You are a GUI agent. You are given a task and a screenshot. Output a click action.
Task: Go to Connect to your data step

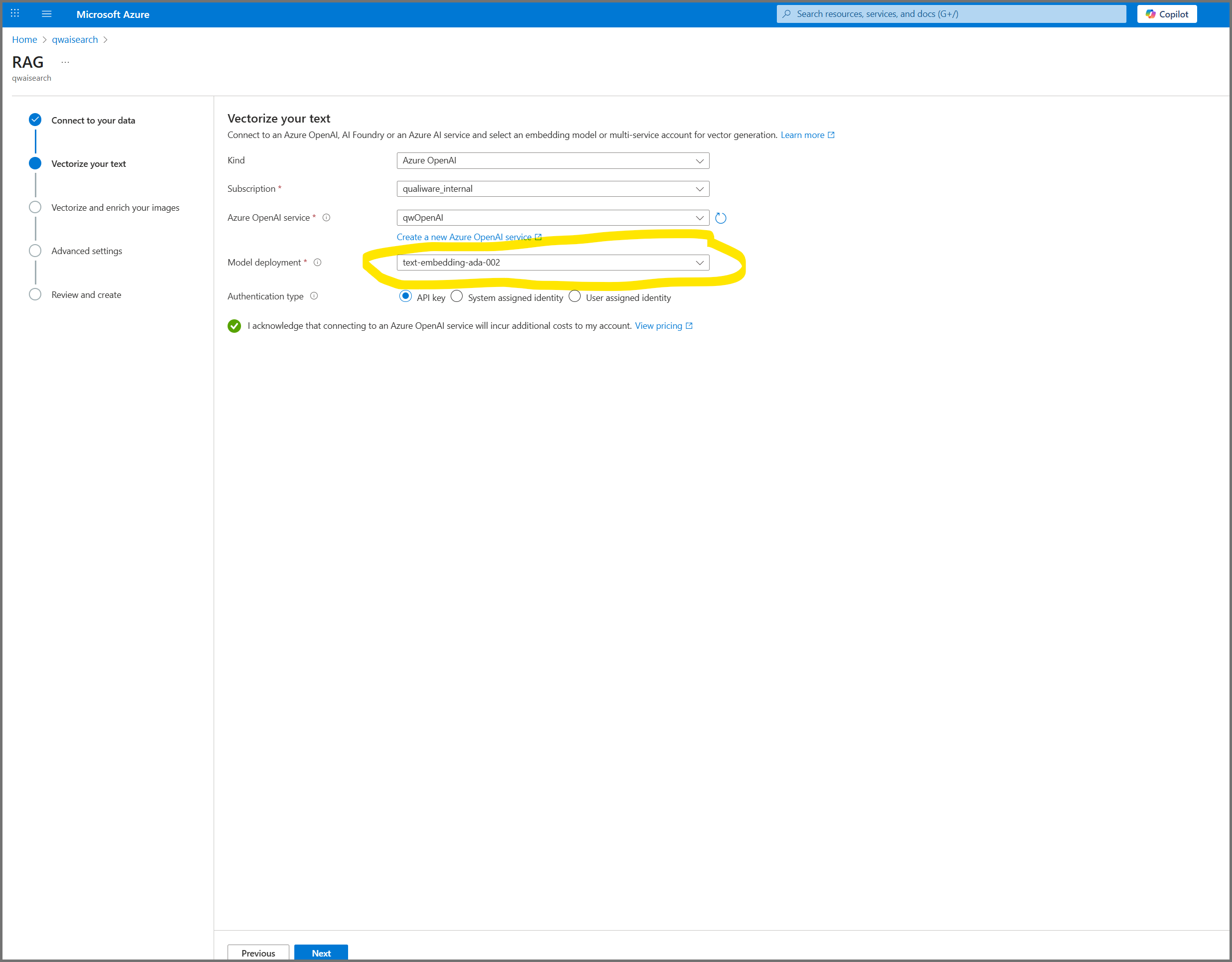[93, 120]
